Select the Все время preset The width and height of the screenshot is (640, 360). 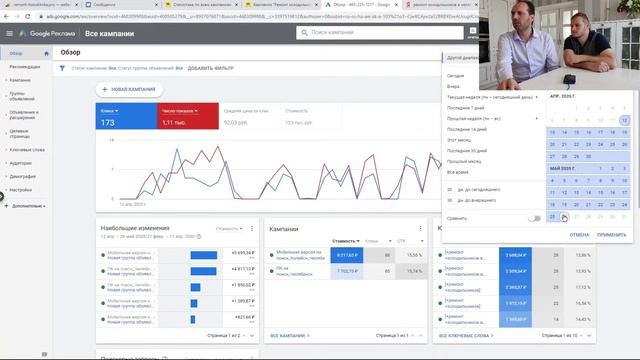(x=458, y=172)
